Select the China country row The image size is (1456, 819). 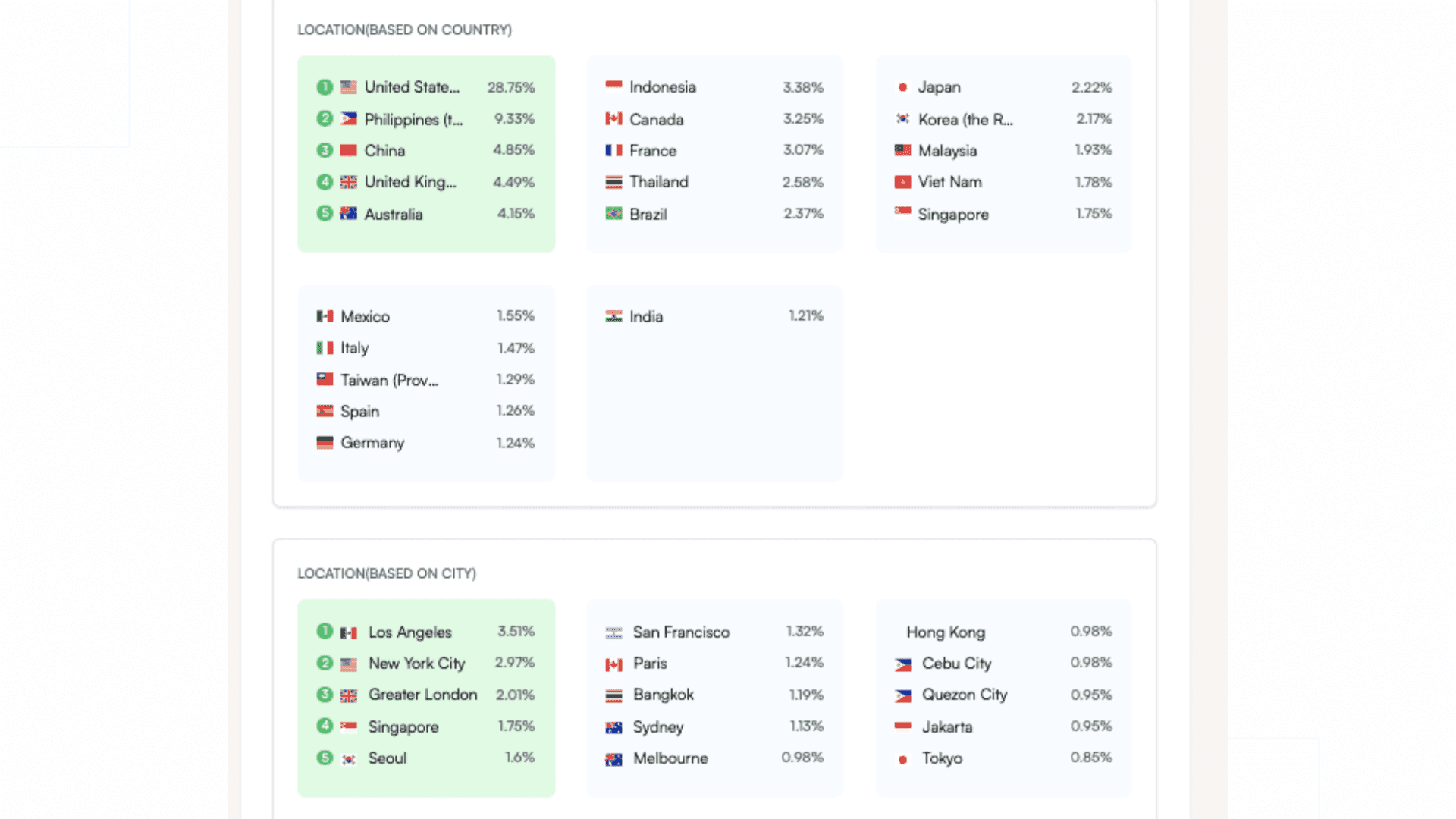[426, 150]
